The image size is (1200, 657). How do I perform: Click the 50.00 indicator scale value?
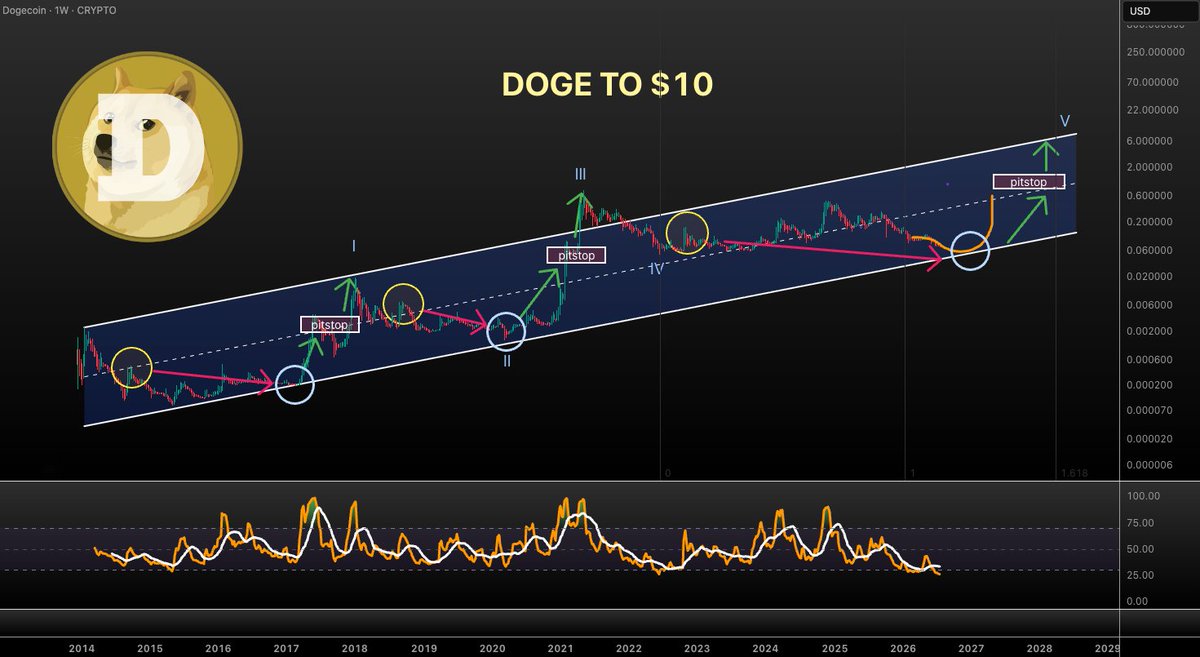1142,549
